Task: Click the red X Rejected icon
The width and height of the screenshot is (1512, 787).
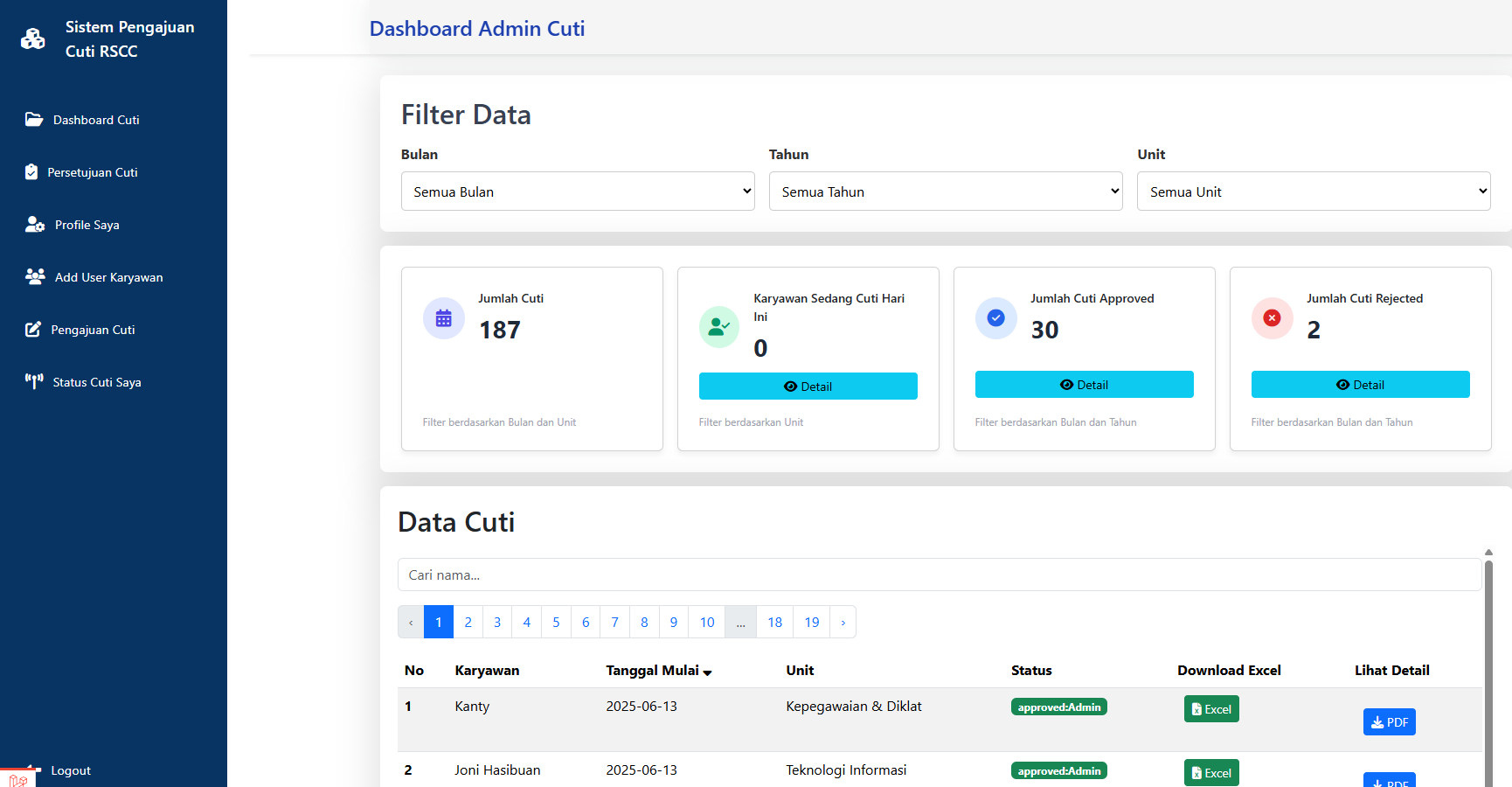Action: click(1272, 318)
